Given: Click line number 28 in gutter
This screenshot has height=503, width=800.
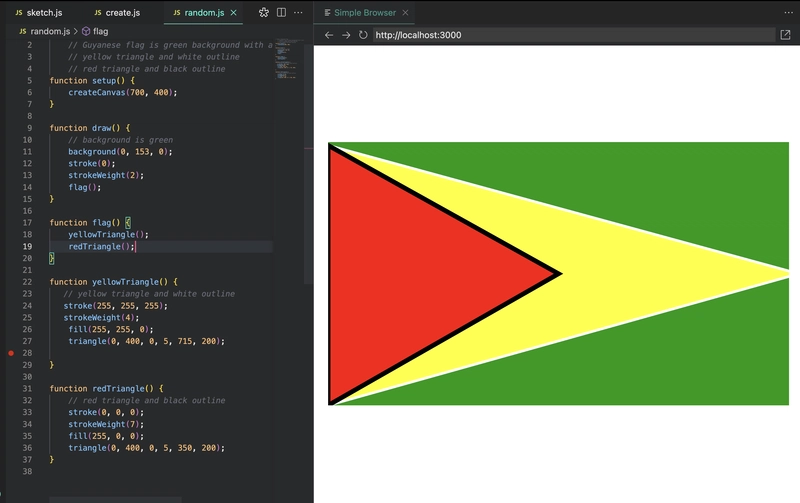Looking at the screenshot, I should (28, 353).
